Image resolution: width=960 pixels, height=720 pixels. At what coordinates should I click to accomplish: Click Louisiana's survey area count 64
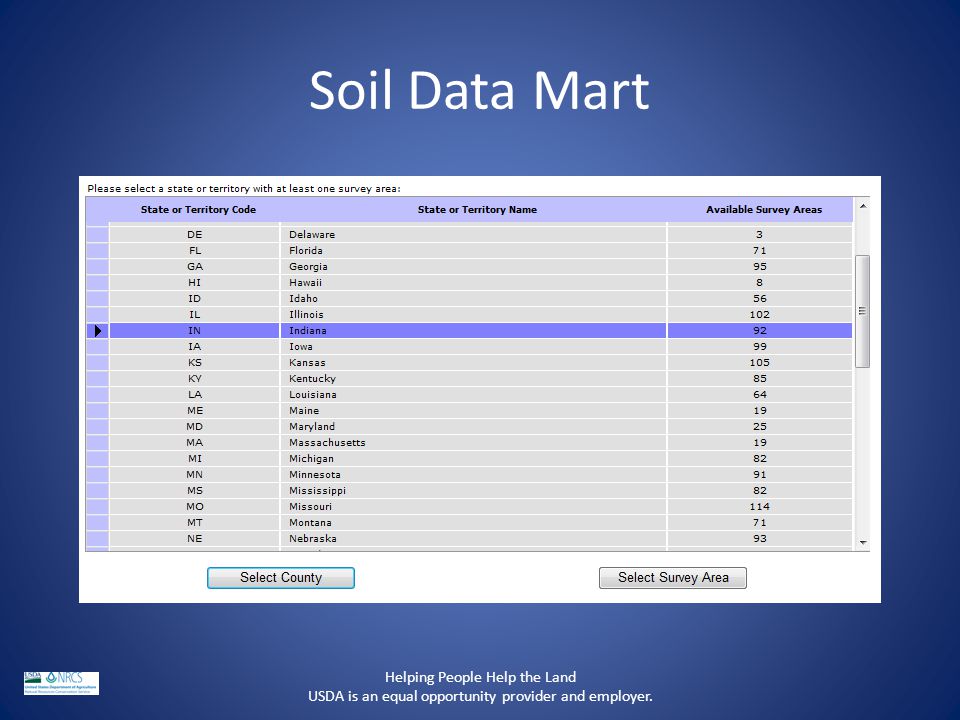pyautogui.click(x=760, y=395)
